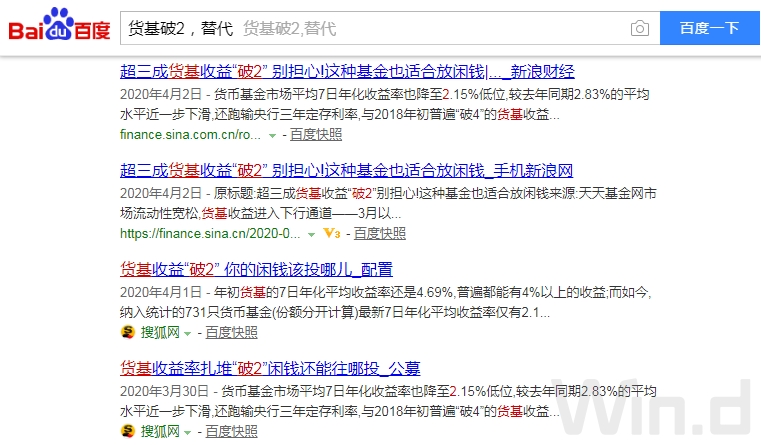The image size is (761, 445).
Task: Click the snippet text starting 2020年3月30日 - 货币基金市场
Action: (388, 401)
